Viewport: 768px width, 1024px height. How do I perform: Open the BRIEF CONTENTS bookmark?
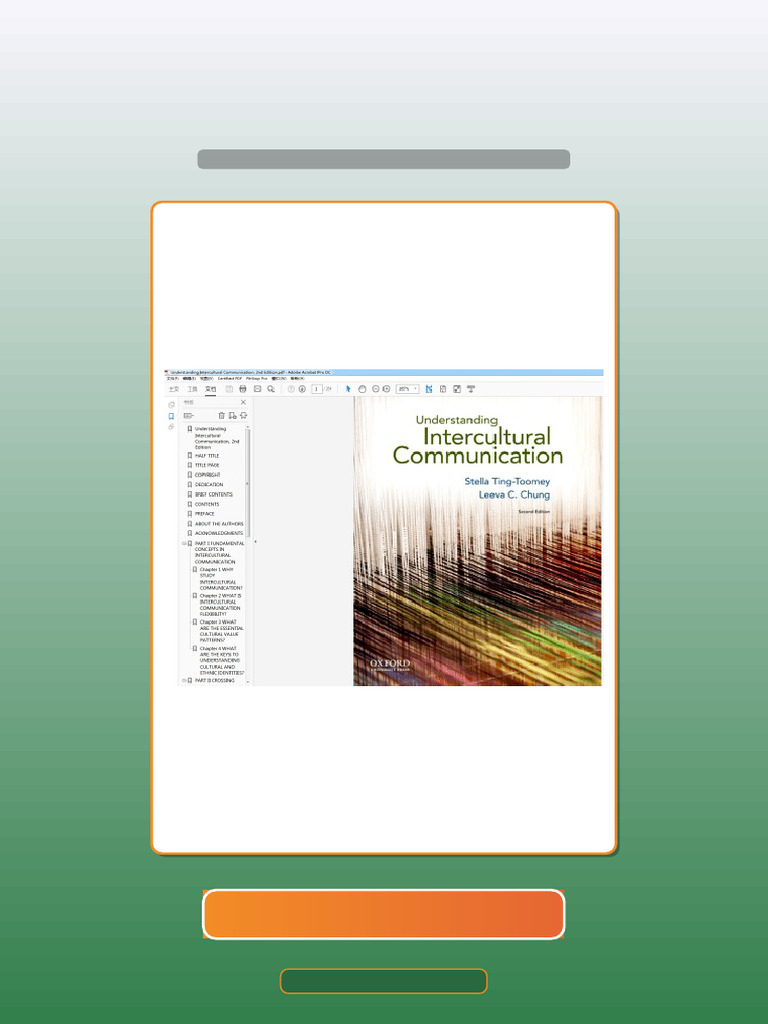(214, 494)
